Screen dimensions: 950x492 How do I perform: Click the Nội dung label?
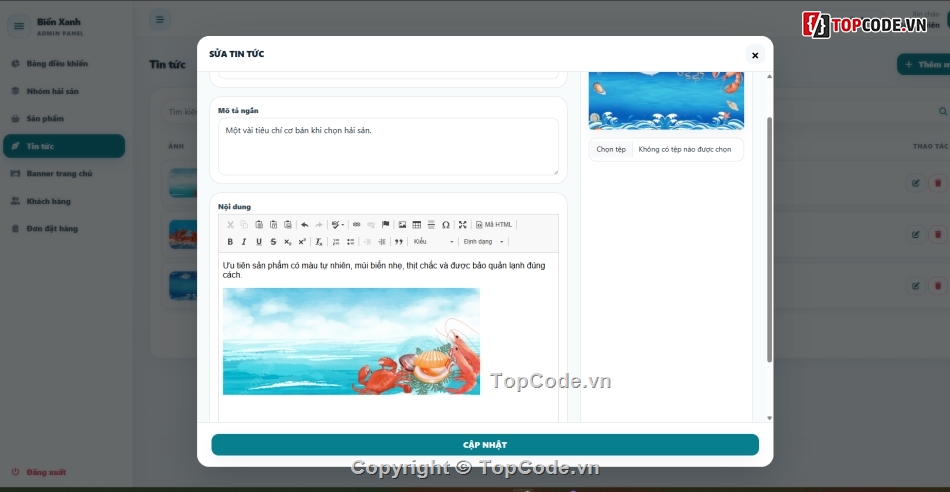click(234, 207)
